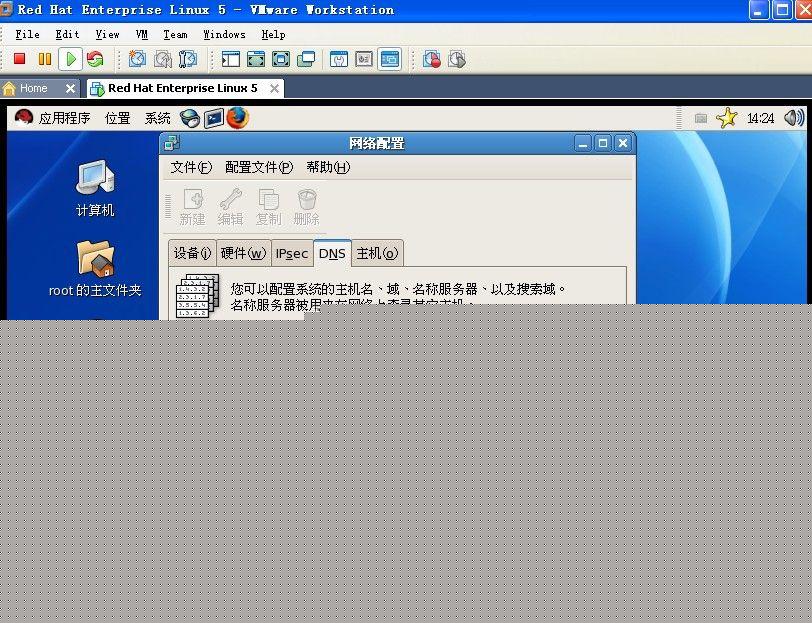Click the red Power Off VM button
This screenshot has height=623, width=812.
click(20, 59)
